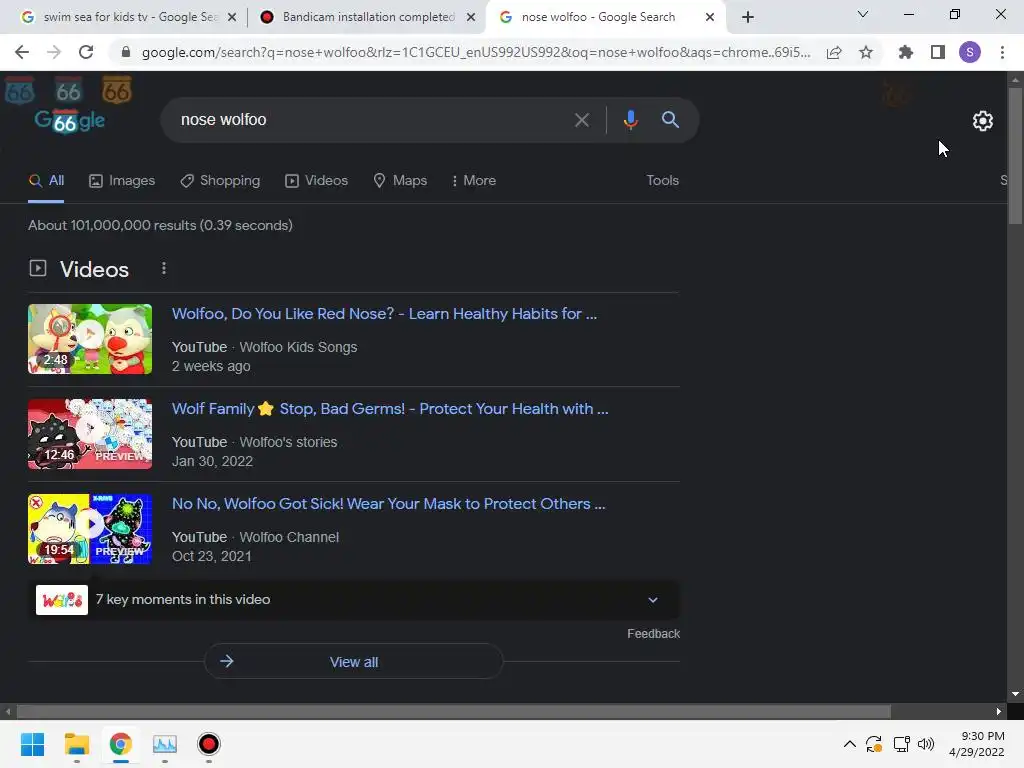Switch to Videos results tab

[317, 181]
